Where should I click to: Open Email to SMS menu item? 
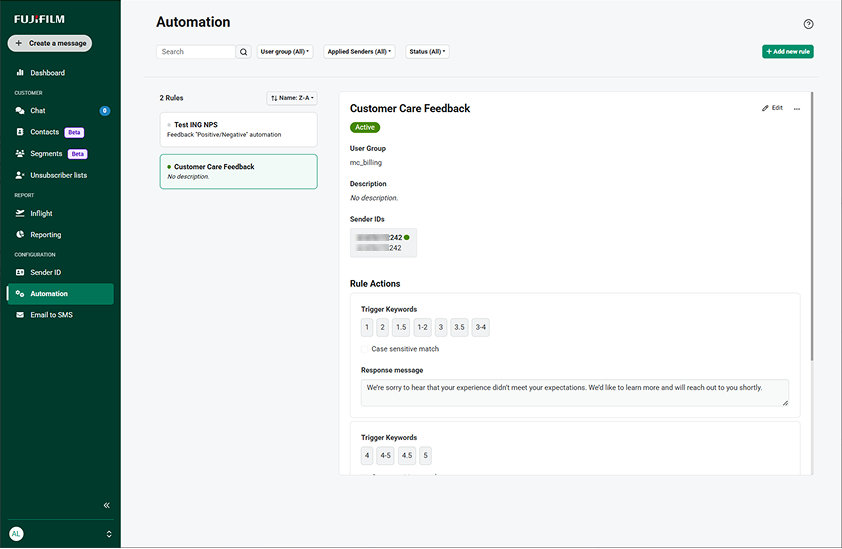click(51, 315)
